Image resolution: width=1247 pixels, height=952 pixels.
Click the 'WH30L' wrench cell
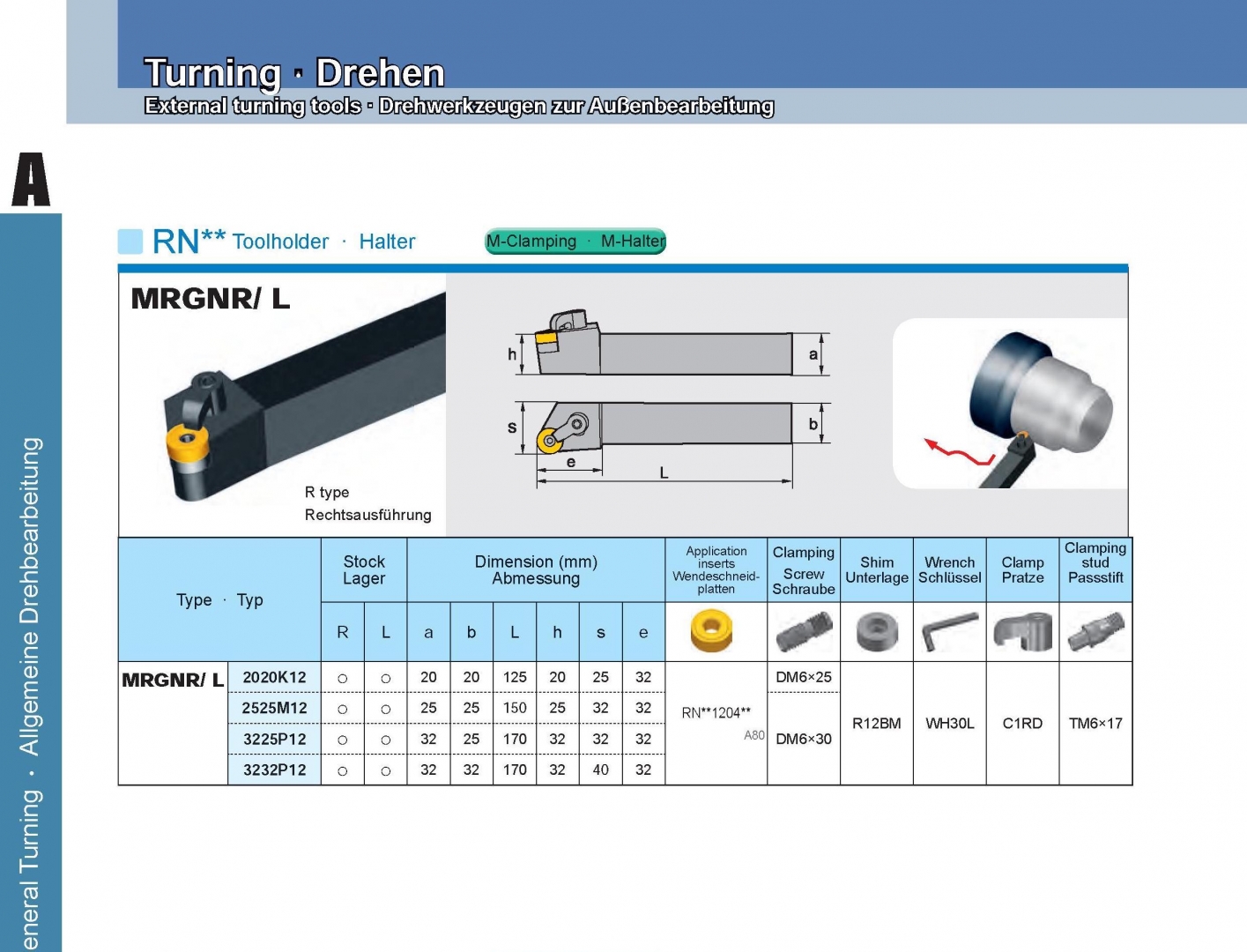tap(950, 724)
